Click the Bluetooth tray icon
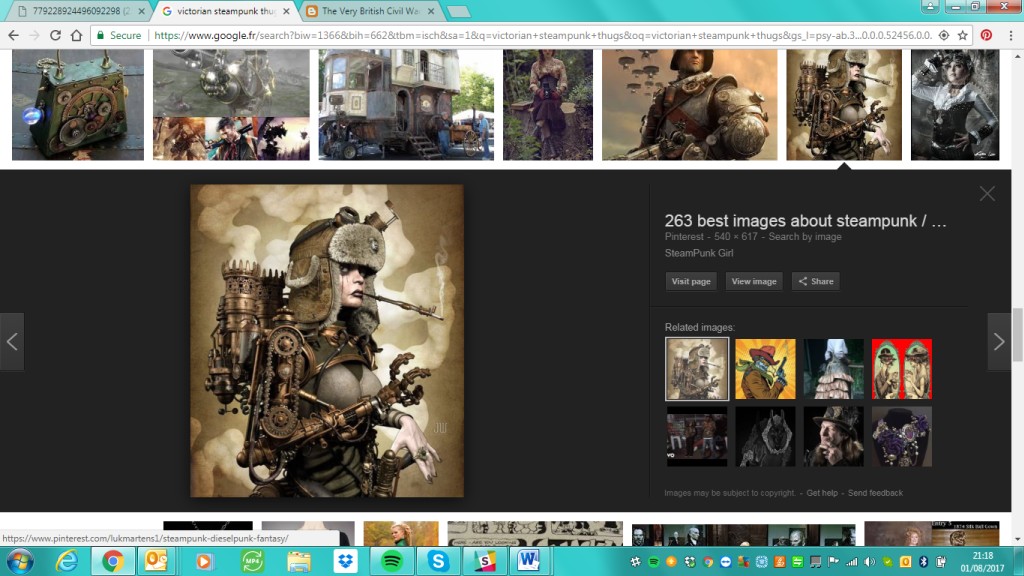This screenshot has width=1024, height=576. [x=923, y=562]
